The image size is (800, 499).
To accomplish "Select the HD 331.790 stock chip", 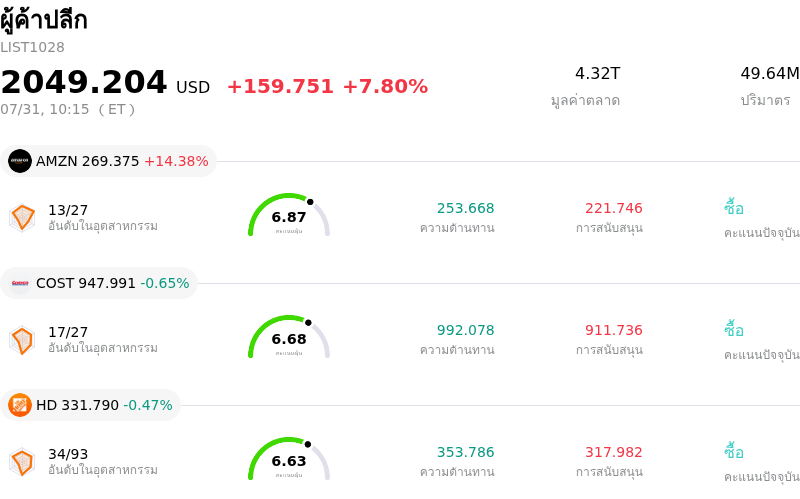I will [90, 405].
